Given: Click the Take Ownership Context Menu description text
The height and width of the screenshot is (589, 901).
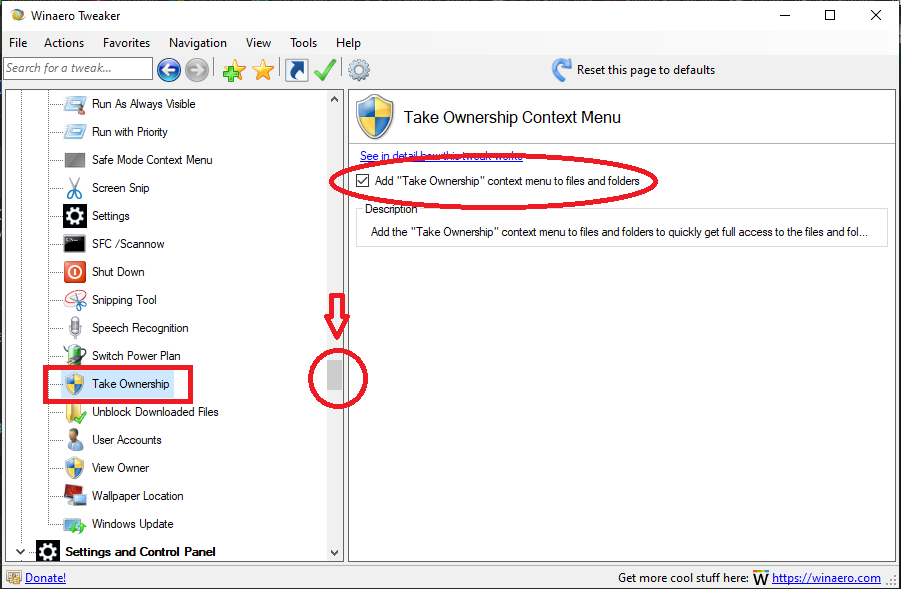Looking at the screenshot, I should [x=619, y=232].
